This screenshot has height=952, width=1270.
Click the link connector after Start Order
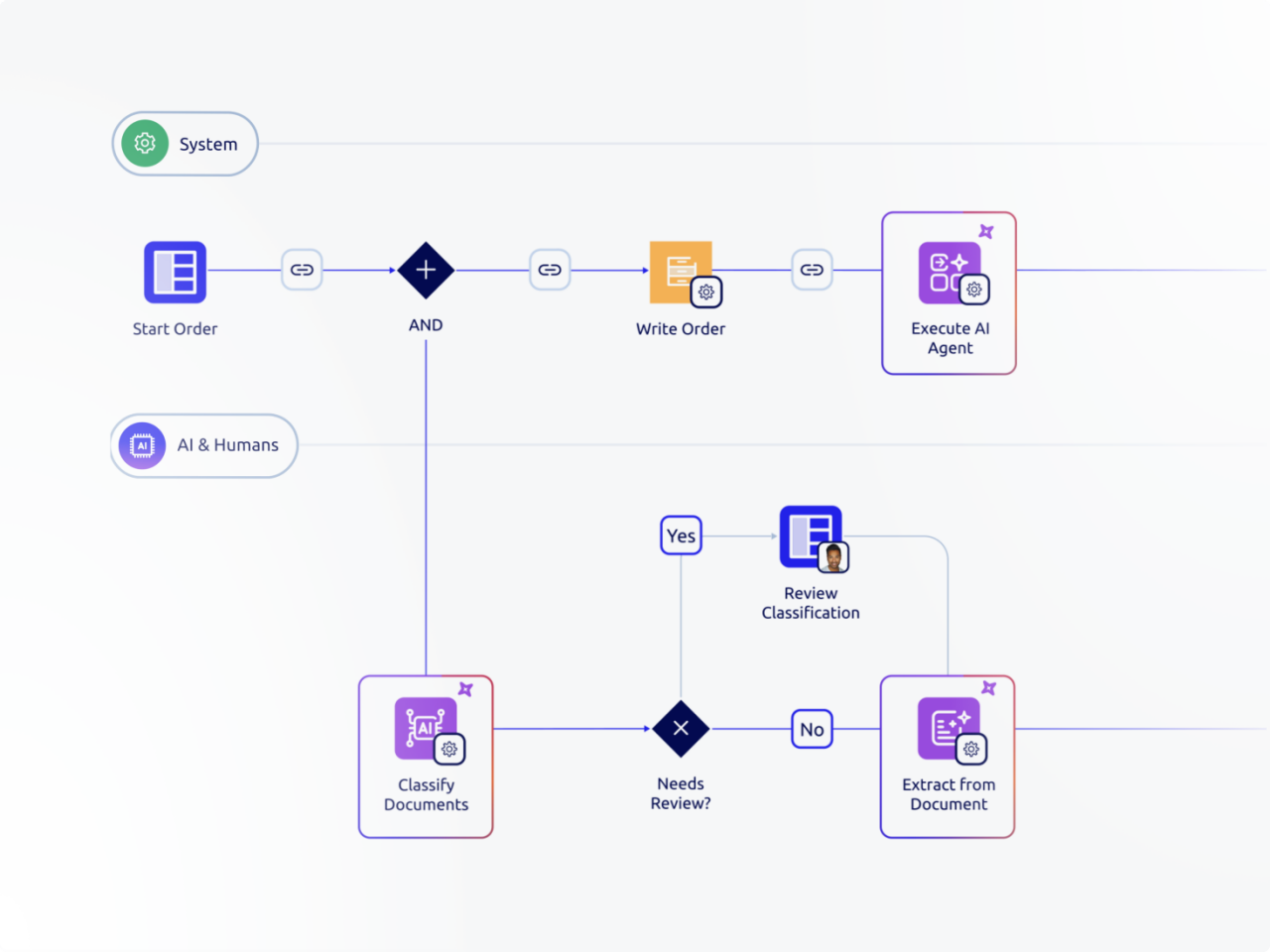coord(302,269)
